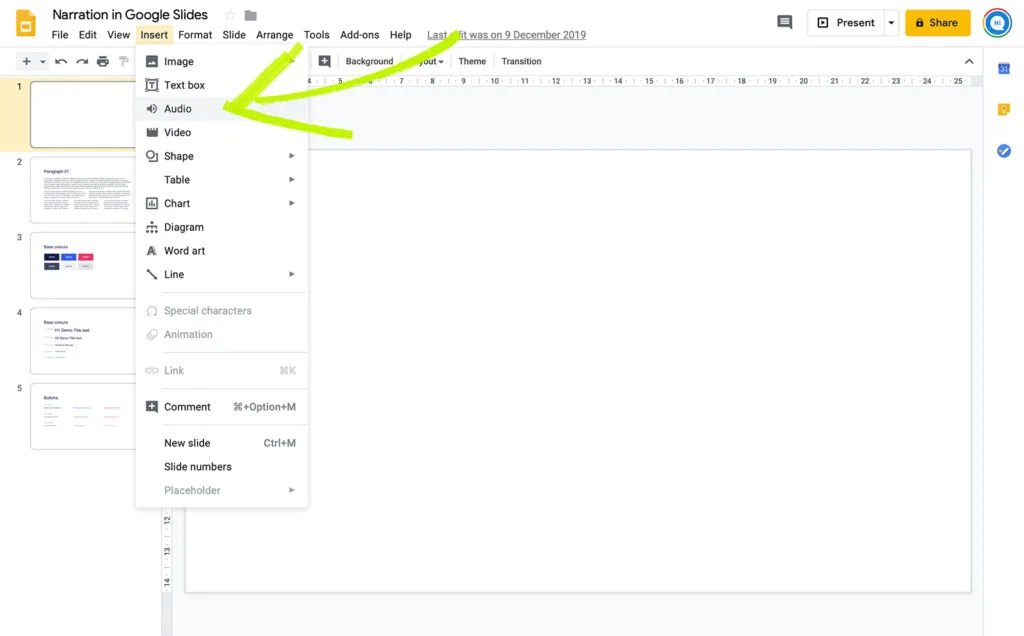Open the Slide menu
This screenshot has height=636, width=1024.
pos(234,35)
